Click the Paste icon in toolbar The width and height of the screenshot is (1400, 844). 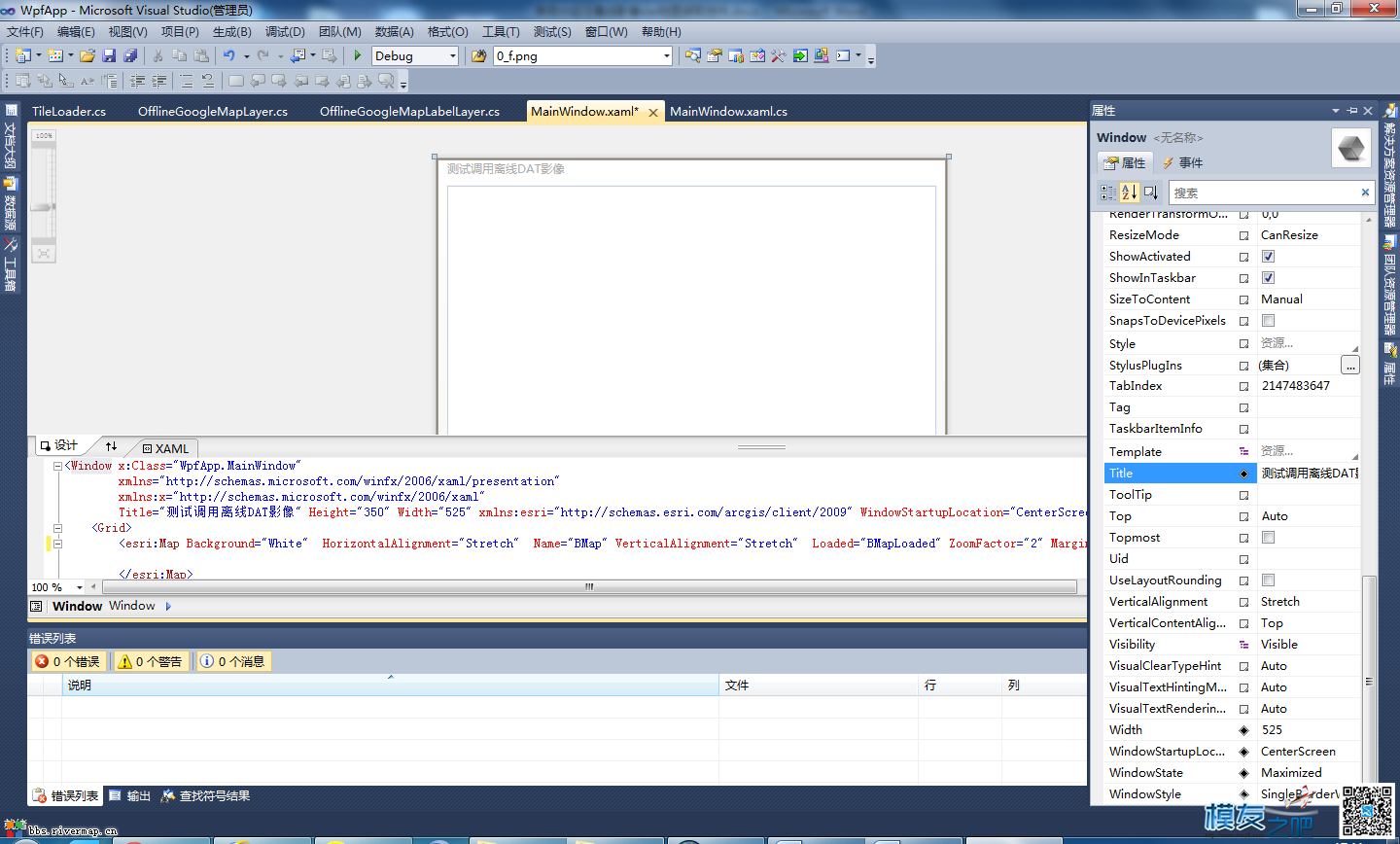point(201,56)
